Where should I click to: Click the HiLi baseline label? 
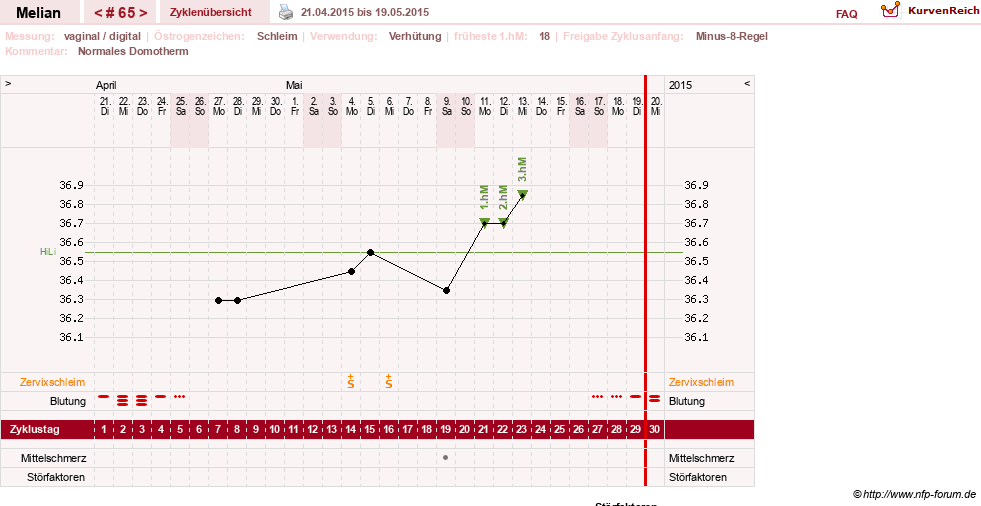point(48,252)
